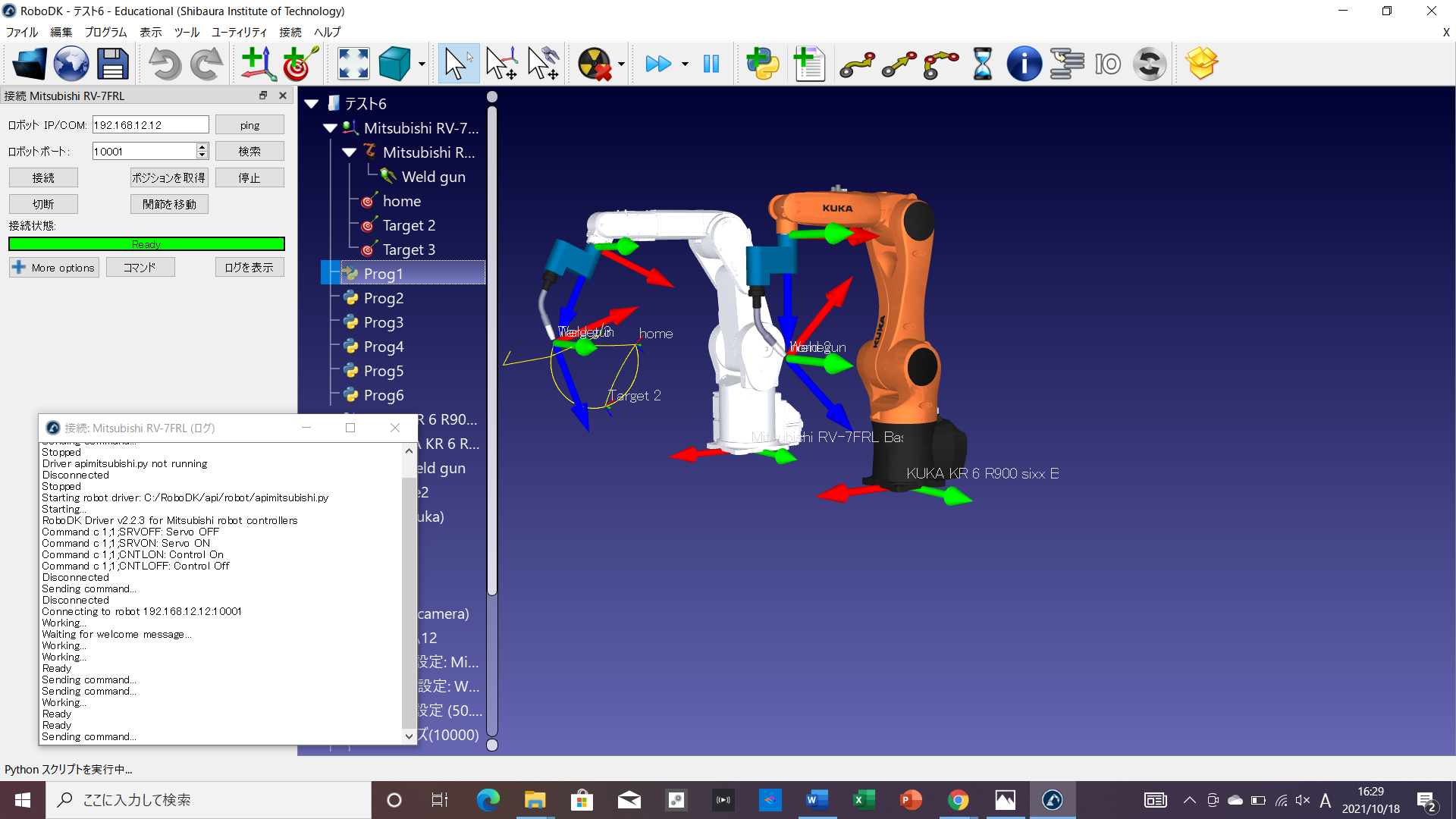Expand the More options section
This screenshot has width=1456, height=819.
pyautogui.click(x=54, y=268)
